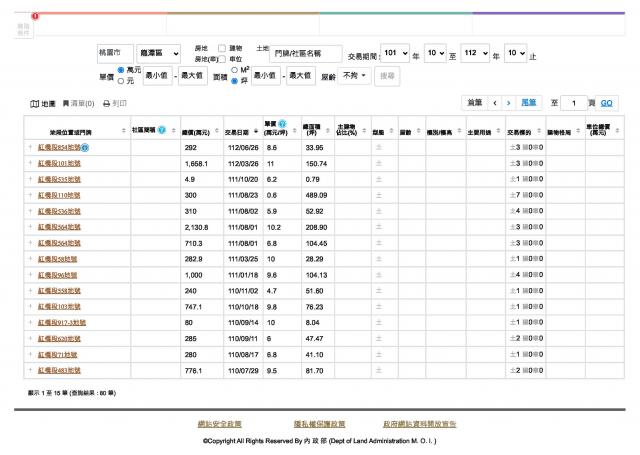Click the badge icon next to 紅梅段854地號

(x=86, y=147)
